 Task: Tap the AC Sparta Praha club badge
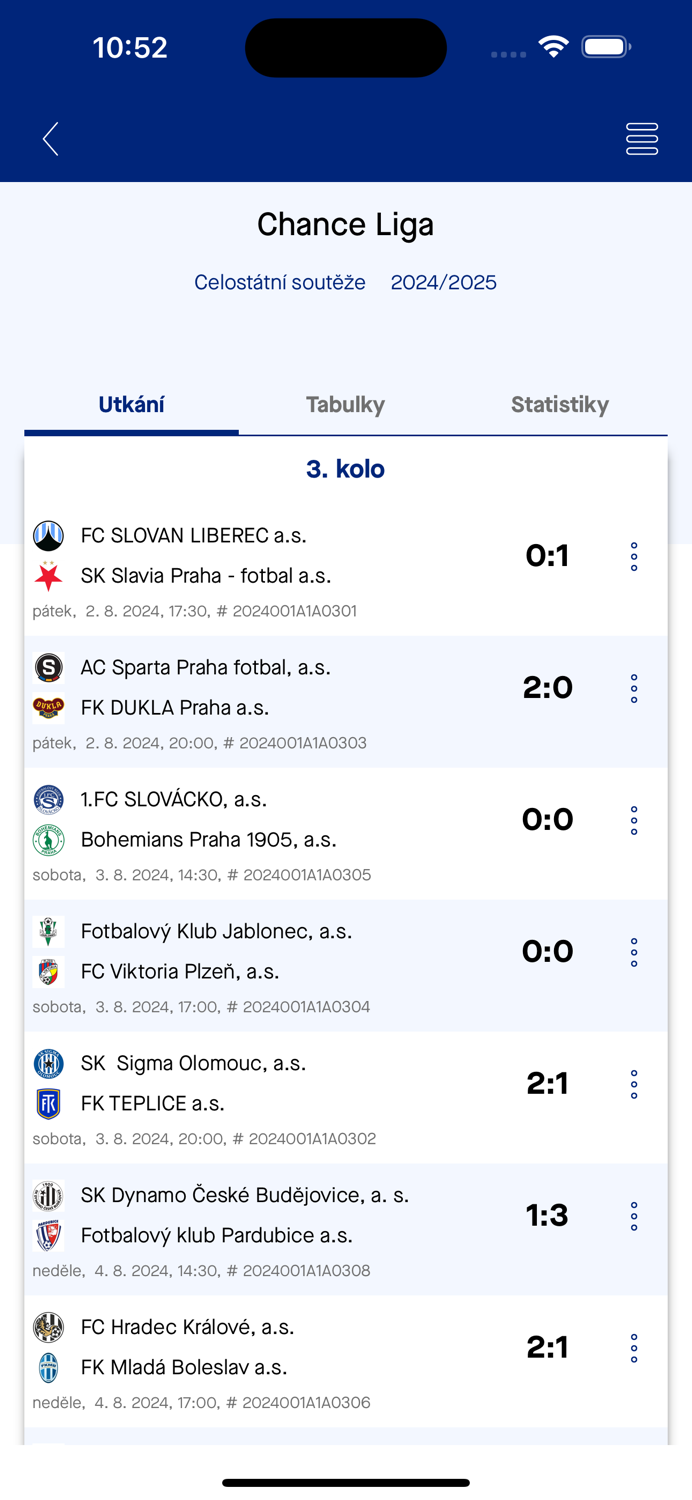click(x=49, y=667)
